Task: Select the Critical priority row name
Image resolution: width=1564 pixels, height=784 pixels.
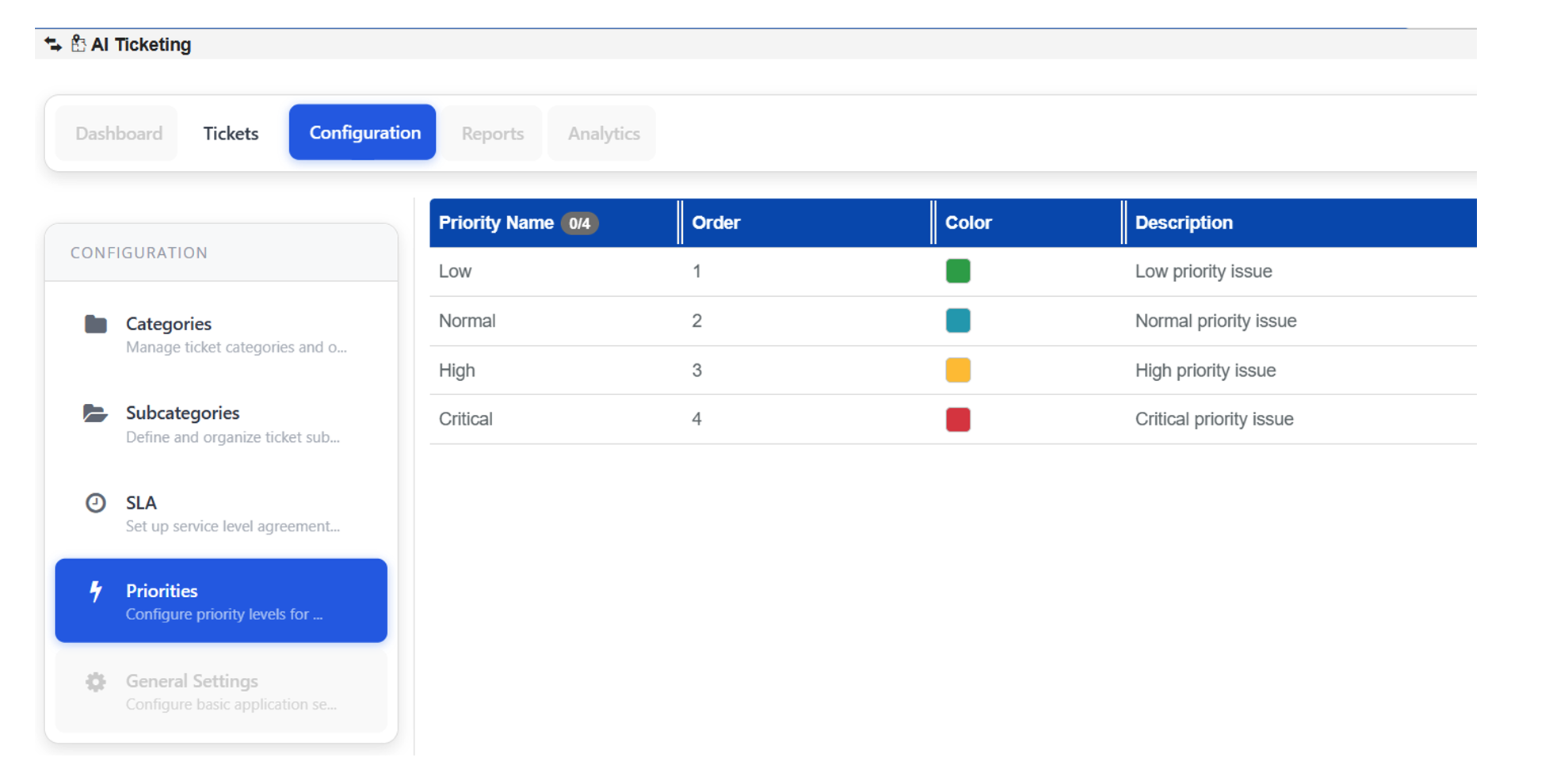Action: (x=466, y=419)
